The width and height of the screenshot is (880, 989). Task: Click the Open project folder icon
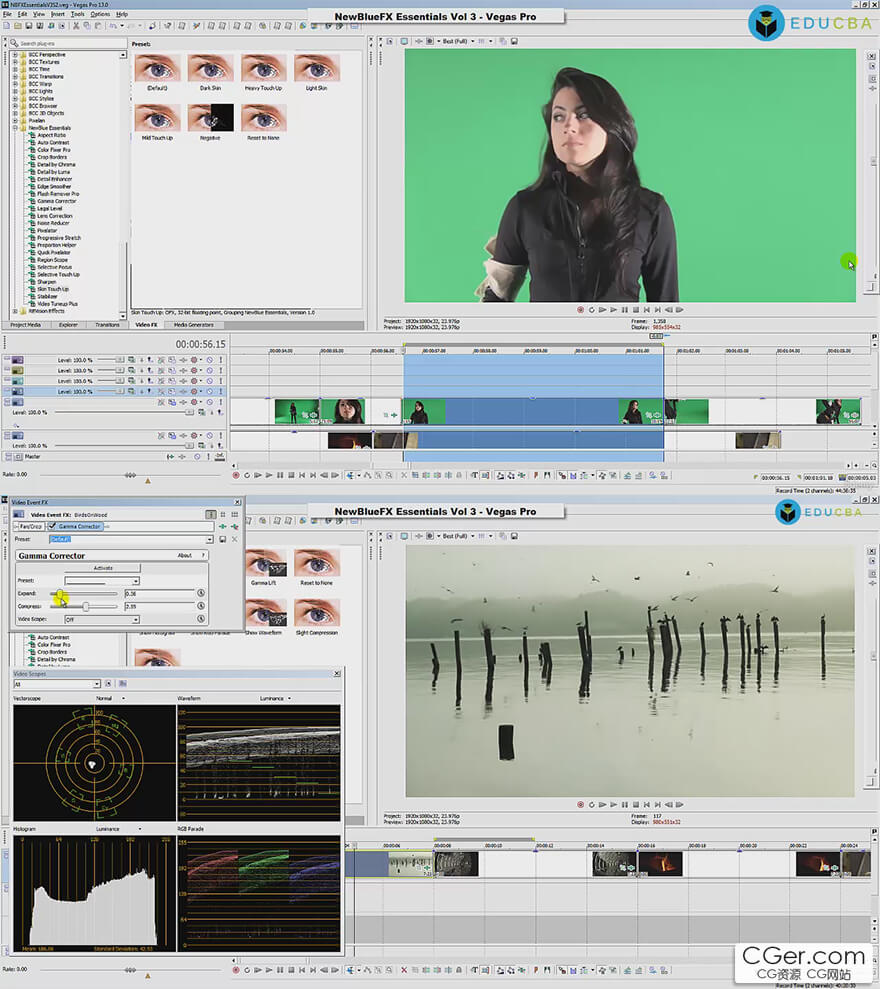point(18,26)
